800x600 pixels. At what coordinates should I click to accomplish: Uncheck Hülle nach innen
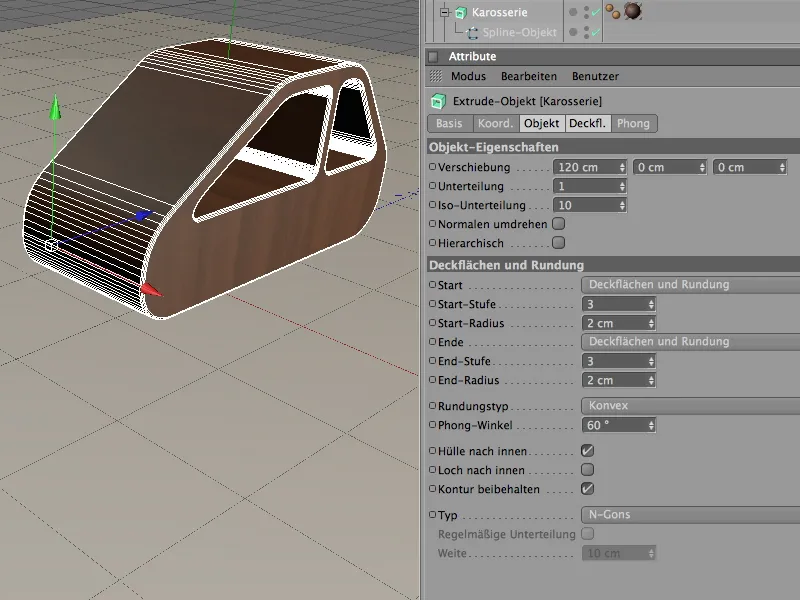[587, 451]
